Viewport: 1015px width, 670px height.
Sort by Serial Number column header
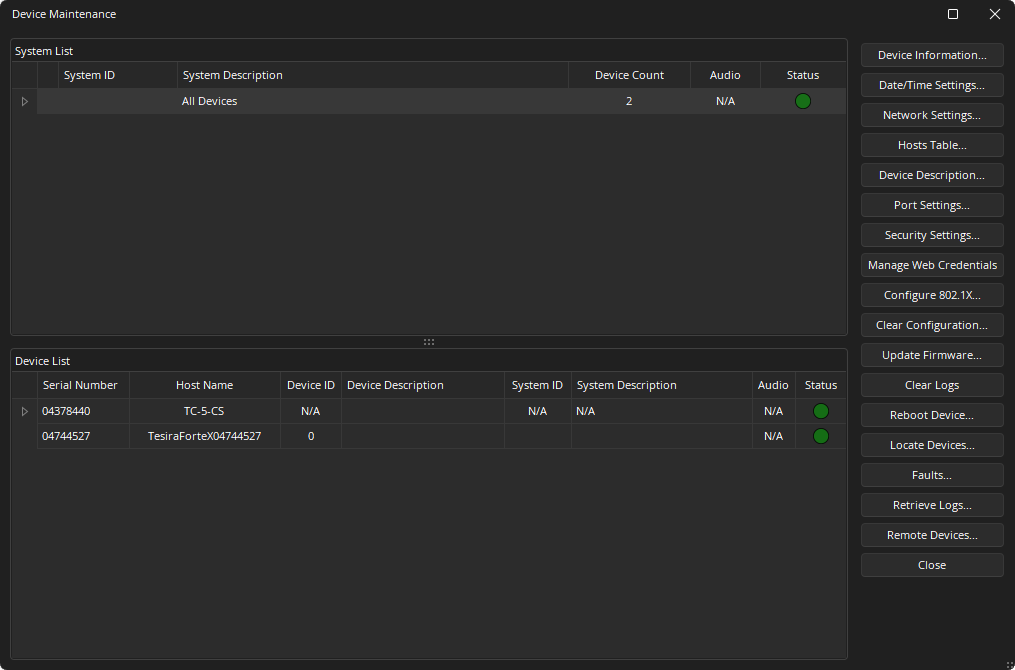click(80, 385)
